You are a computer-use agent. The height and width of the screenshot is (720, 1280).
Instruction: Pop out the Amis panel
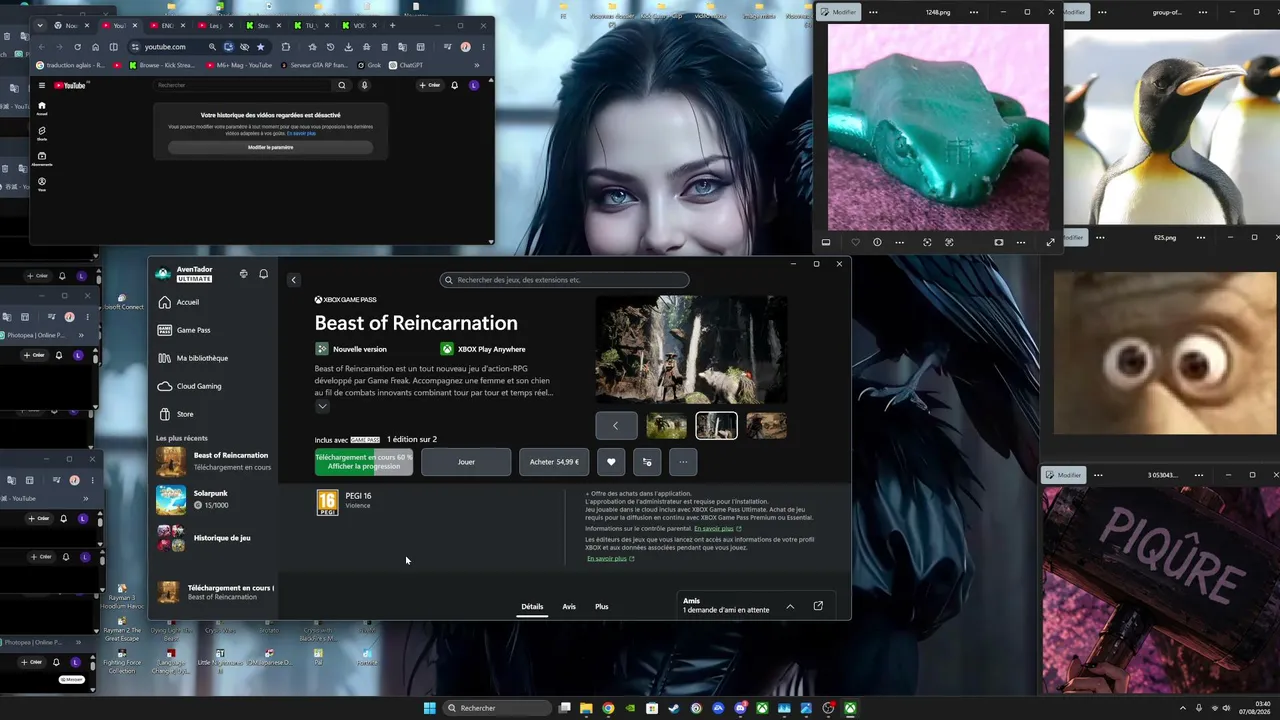coord(818,606)
